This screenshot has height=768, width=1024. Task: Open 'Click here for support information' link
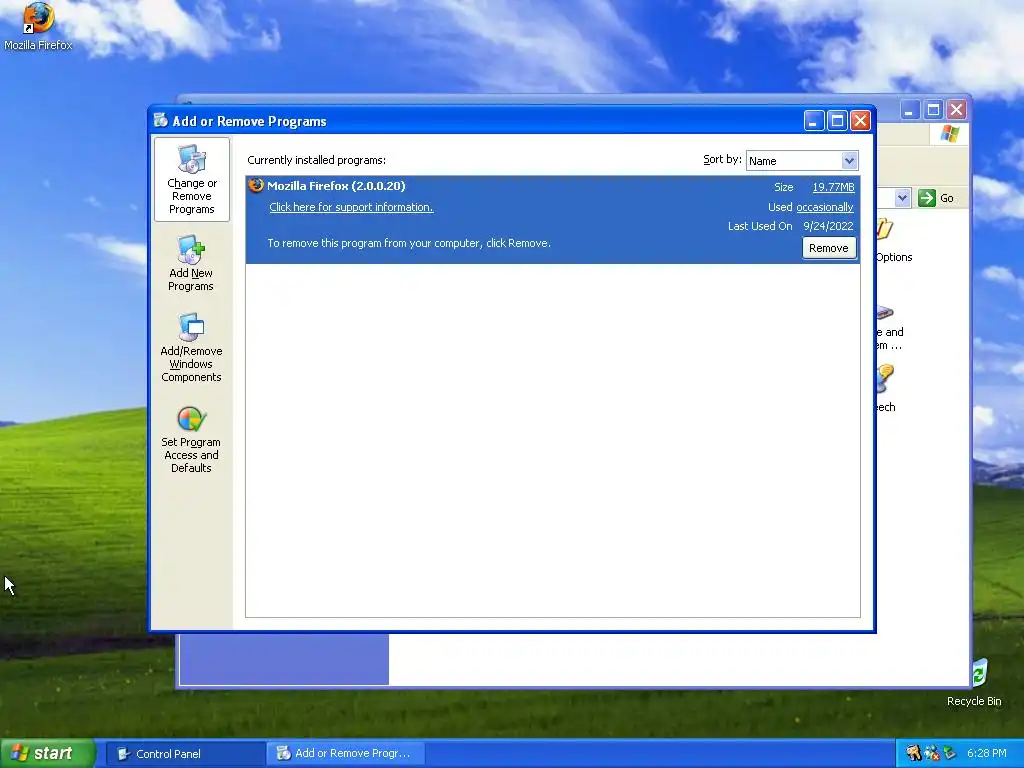[x=351, y=207]
